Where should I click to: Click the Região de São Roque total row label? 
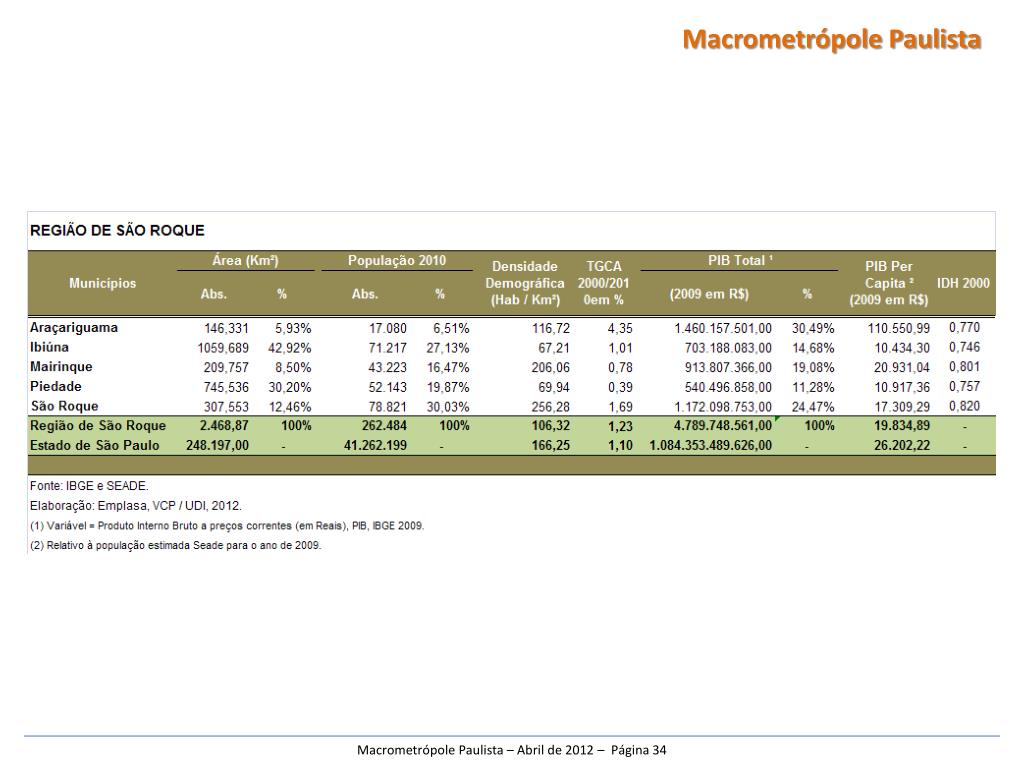[98, 426]
